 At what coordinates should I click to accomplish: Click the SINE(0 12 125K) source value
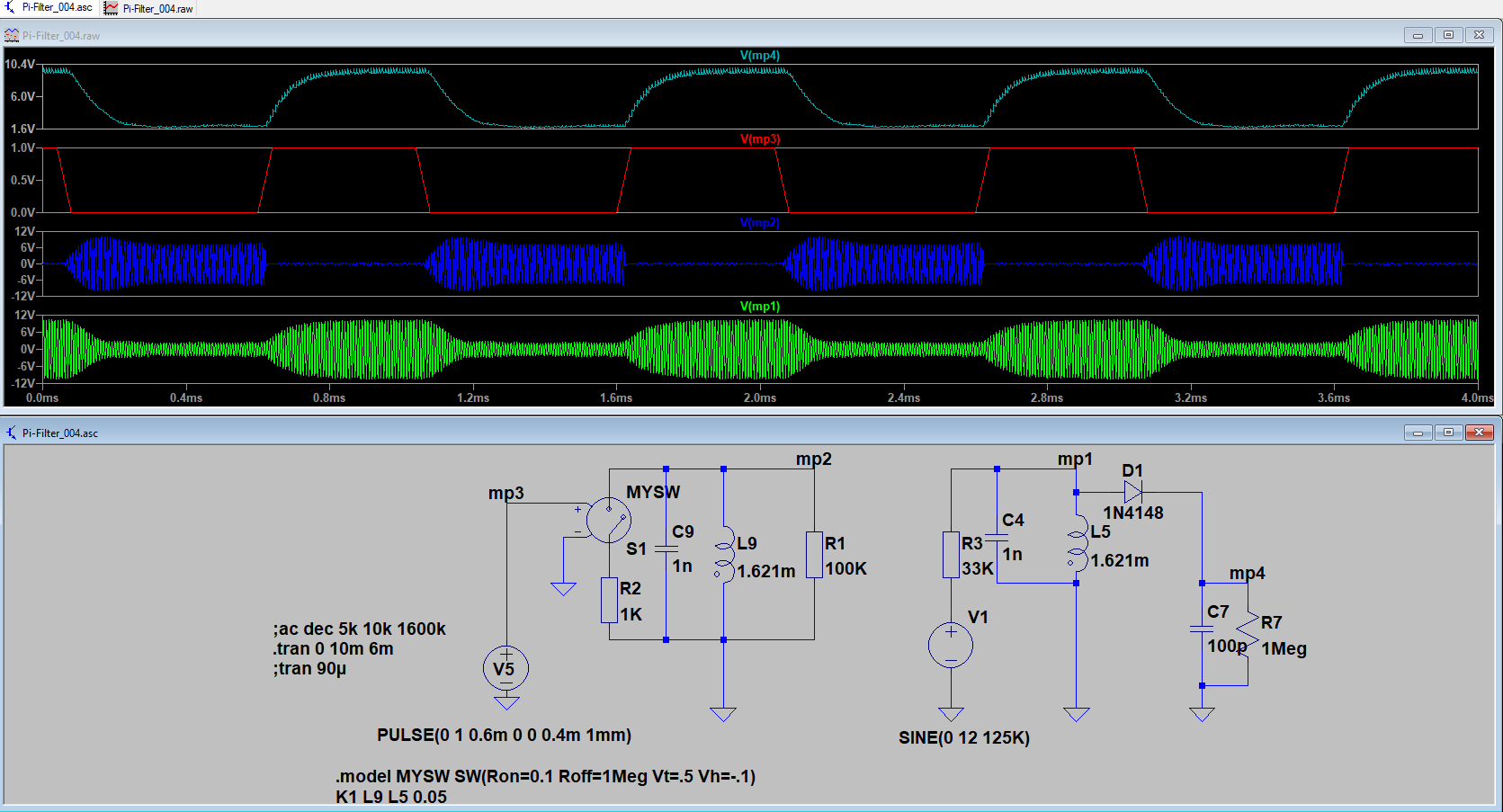pos(964,737)
